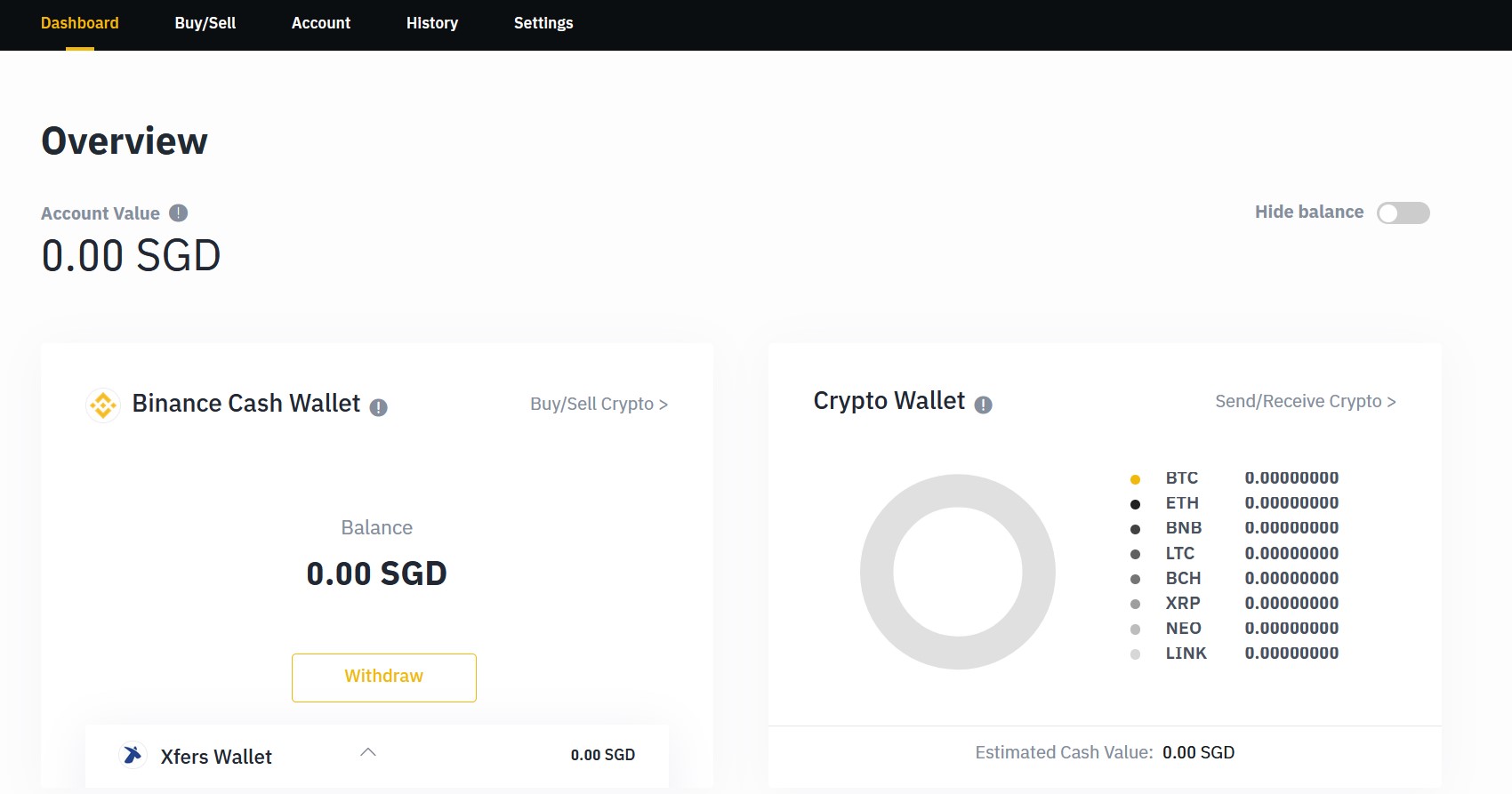The height and width of the screenshot is (794, 1512).
Task: Open the Send/Receive Crypto link
Action: tap(1306, 401)
